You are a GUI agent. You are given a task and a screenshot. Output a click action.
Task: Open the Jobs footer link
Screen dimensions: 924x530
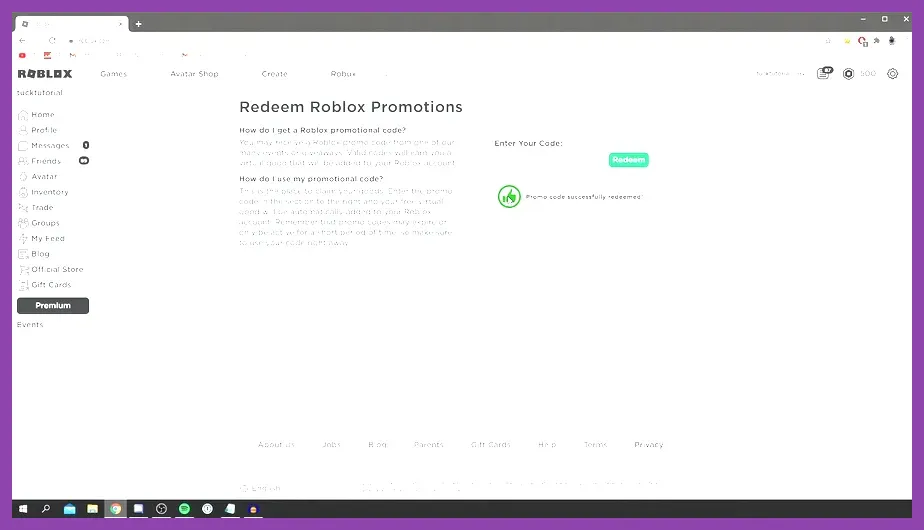pyautogui.click(x=332, y=445)
